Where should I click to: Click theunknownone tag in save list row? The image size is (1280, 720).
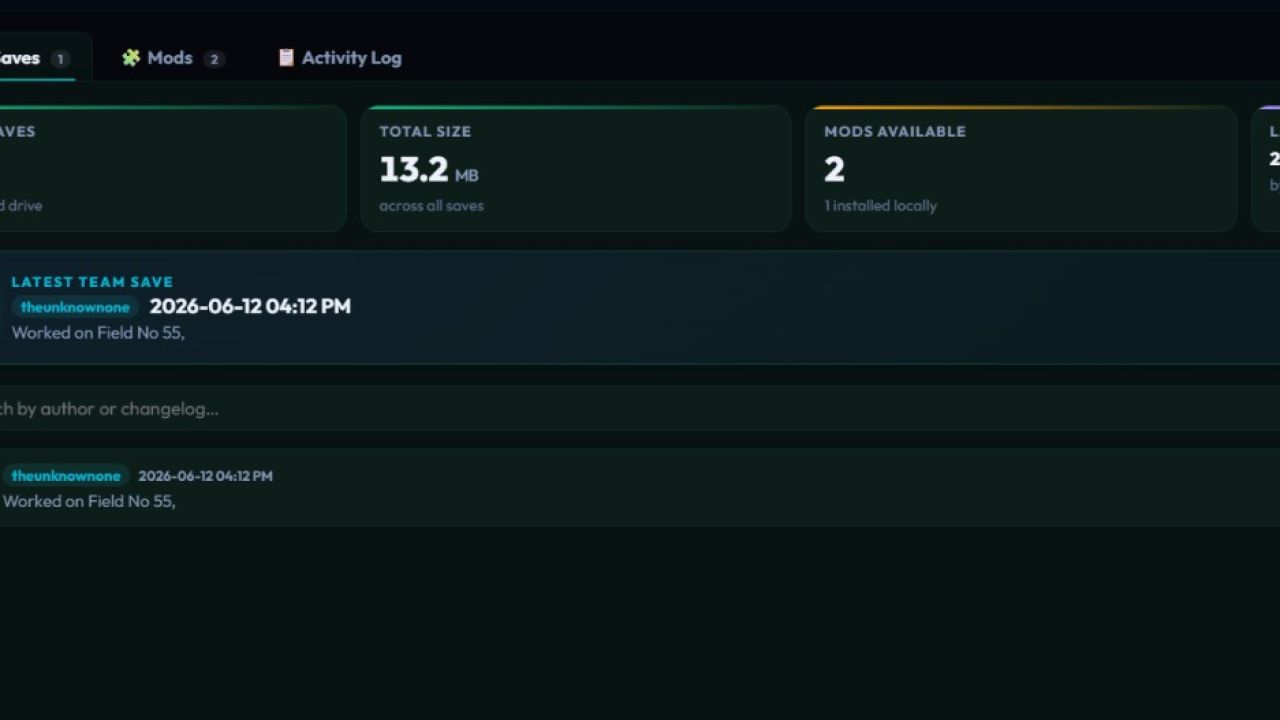point(66,476)
